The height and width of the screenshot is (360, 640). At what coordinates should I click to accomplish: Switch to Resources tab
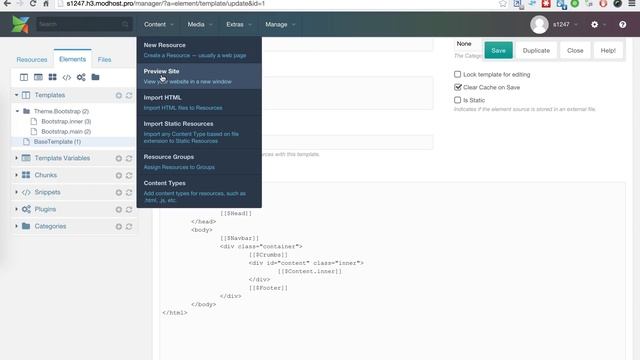click(x=32, y=60)
